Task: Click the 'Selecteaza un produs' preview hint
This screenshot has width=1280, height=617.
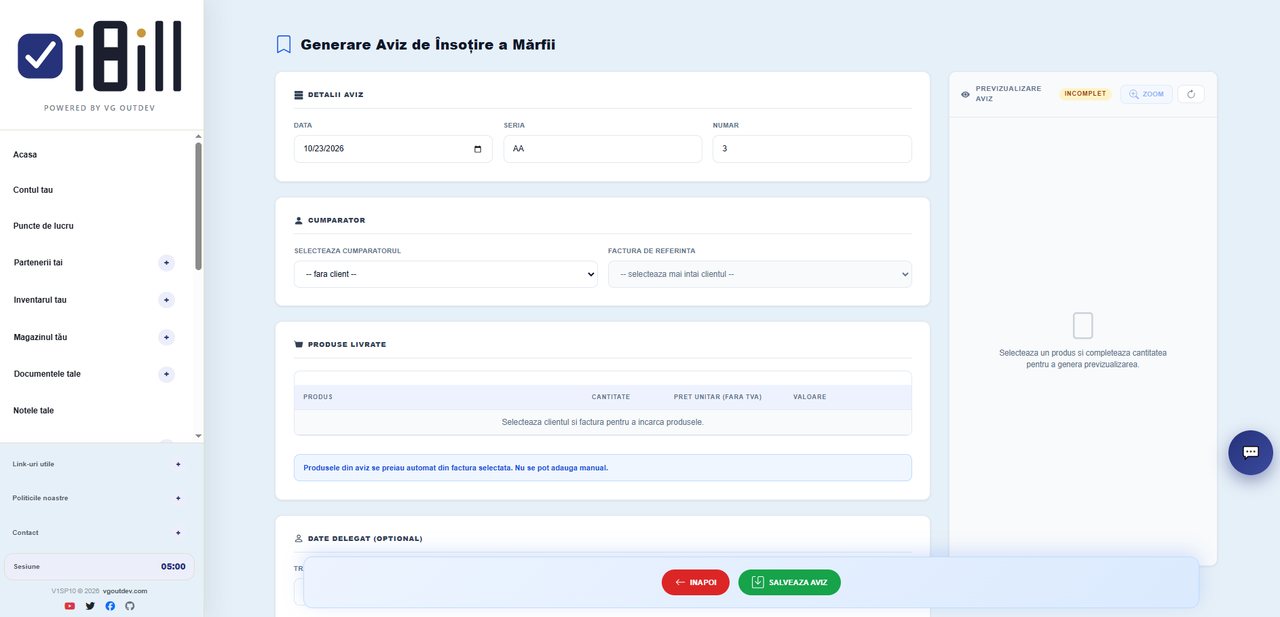Action: 1083,359
